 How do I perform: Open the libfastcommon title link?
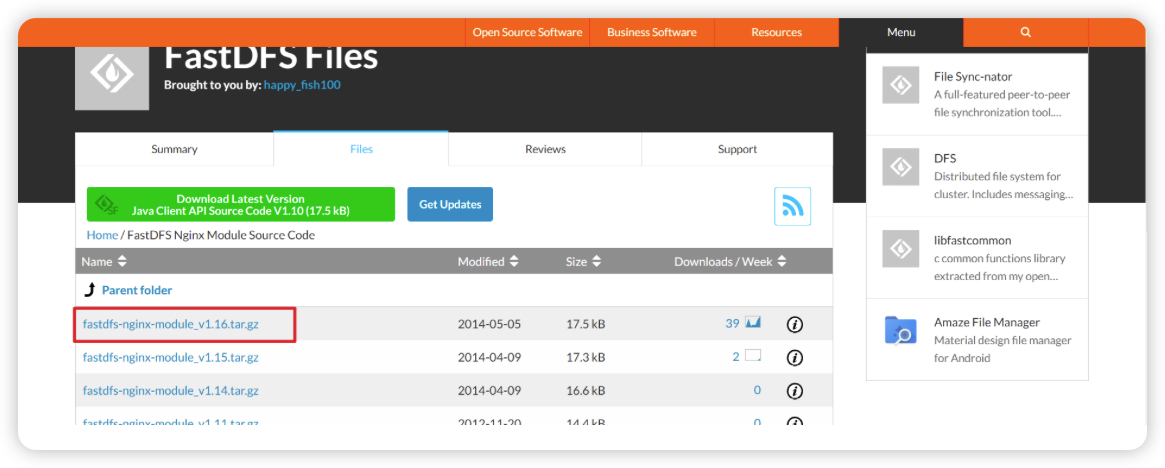(x=973, y=240)
